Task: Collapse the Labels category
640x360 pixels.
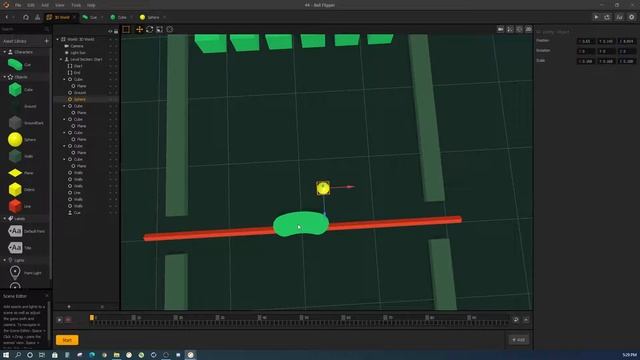Action: click(4, 219)
